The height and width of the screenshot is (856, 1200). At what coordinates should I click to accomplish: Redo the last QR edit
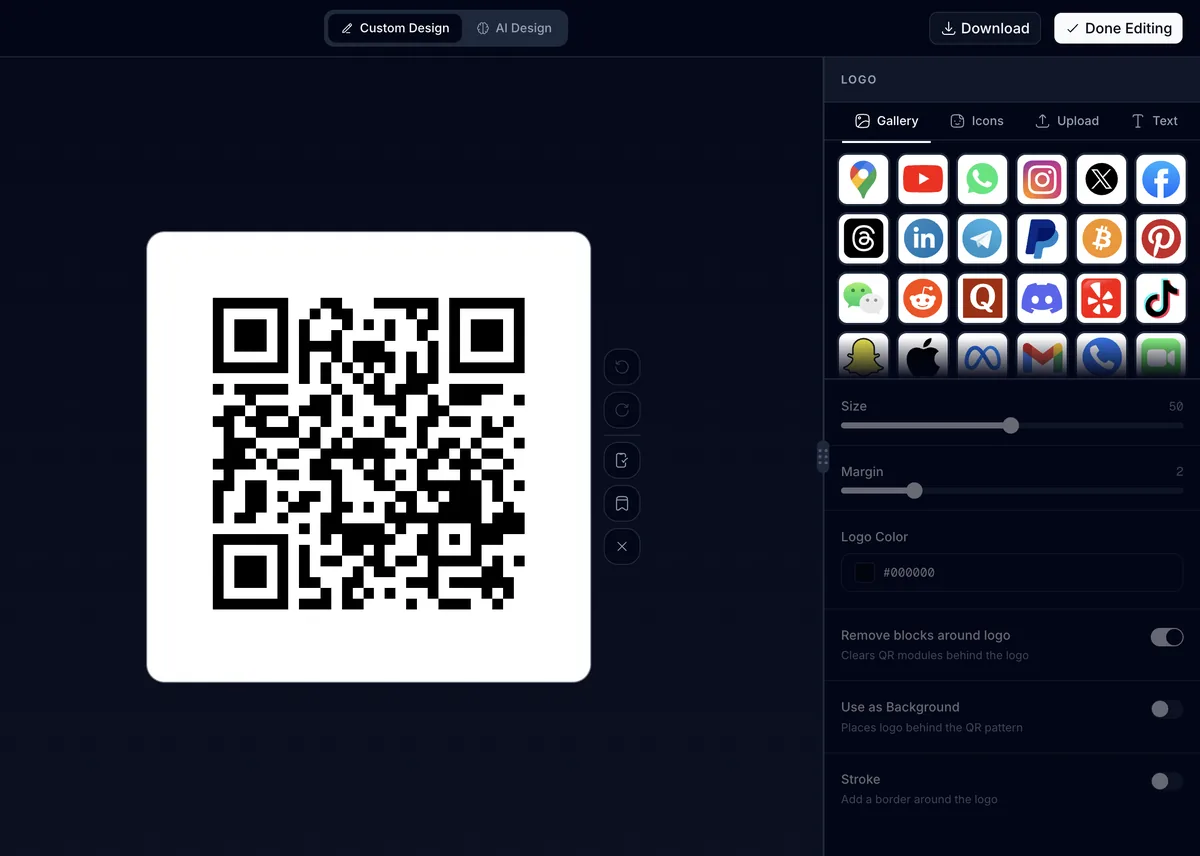(622, 410)
